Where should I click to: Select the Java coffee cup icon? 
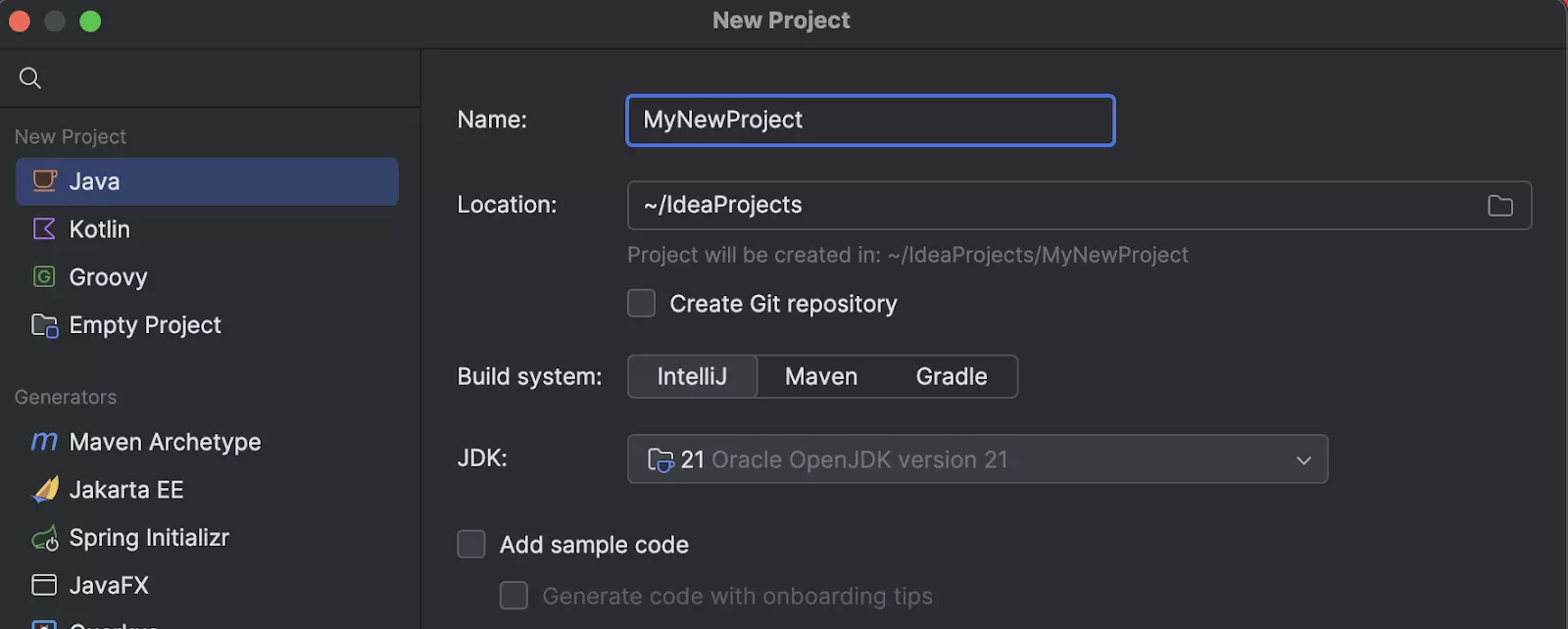tap(44, 181)
